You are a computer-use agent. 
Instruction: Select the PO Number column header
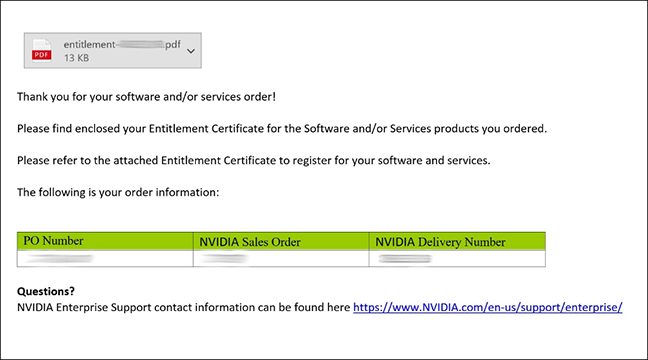(x=105, y=241)
